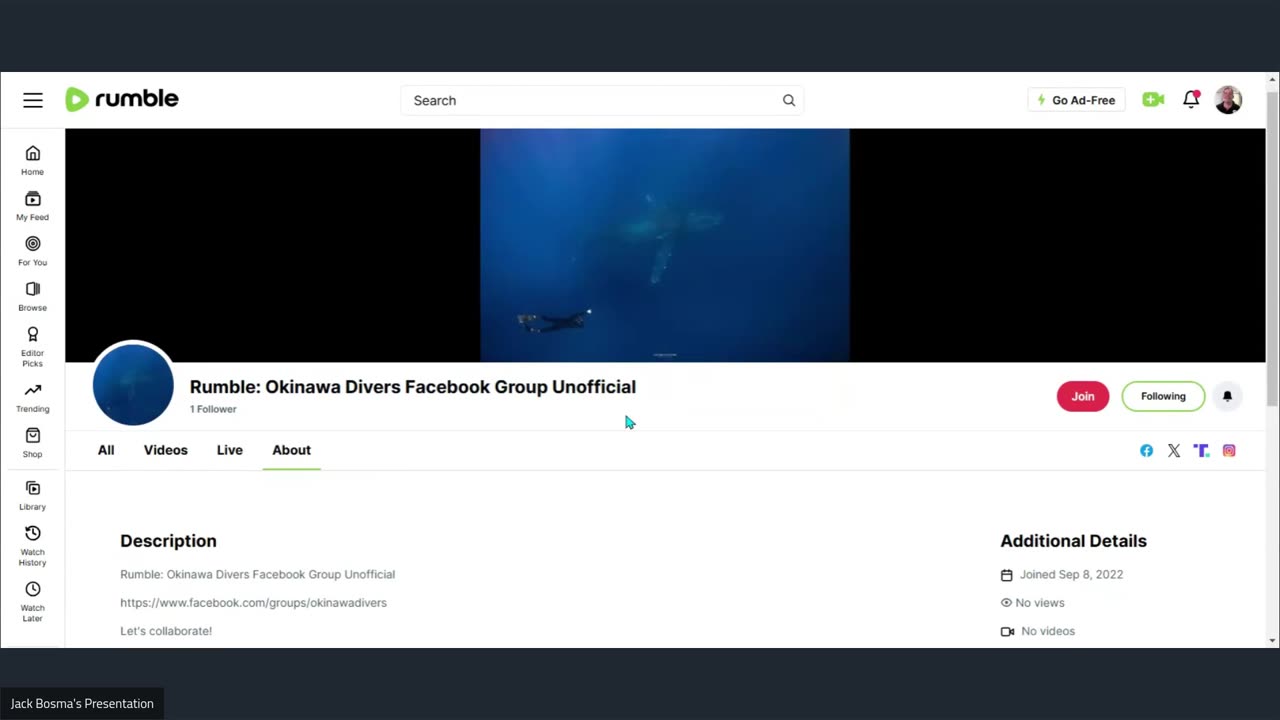Click the Additional Details heading
The width and height of the screenshot is (1280, 720).
coord(1073,541)
